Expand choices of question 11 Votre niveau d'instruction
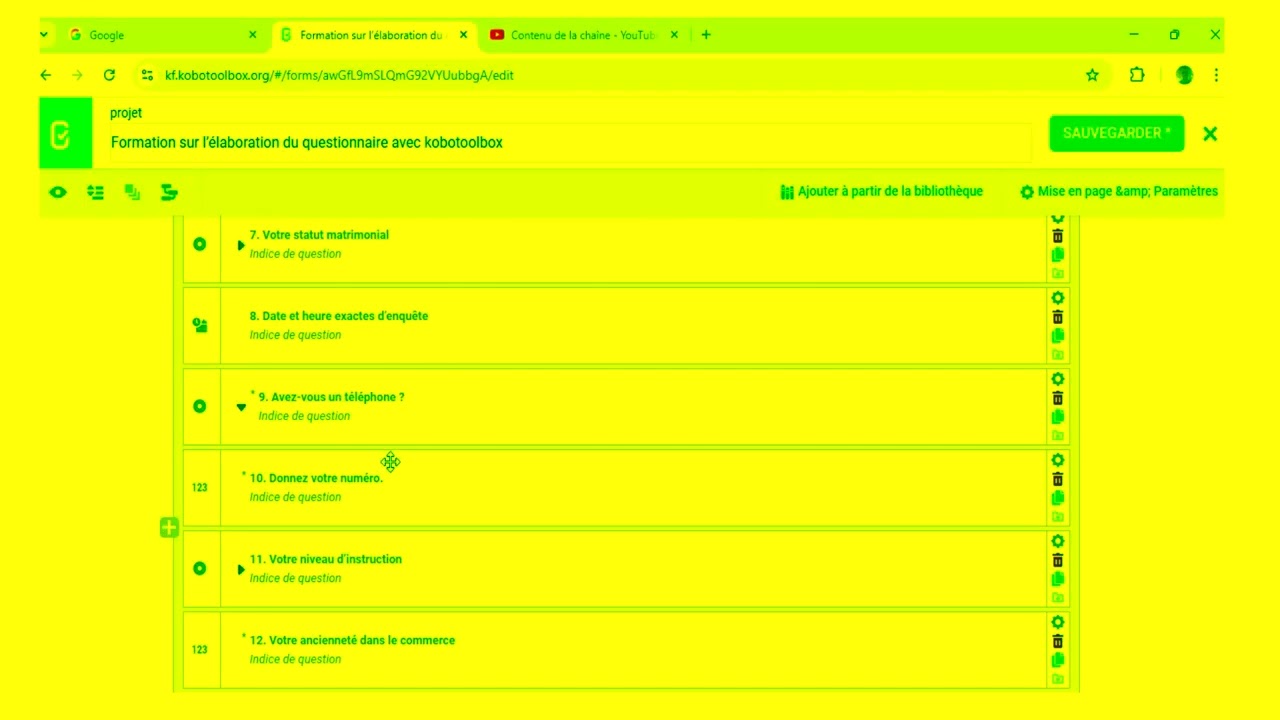 [x=241, y=569]
